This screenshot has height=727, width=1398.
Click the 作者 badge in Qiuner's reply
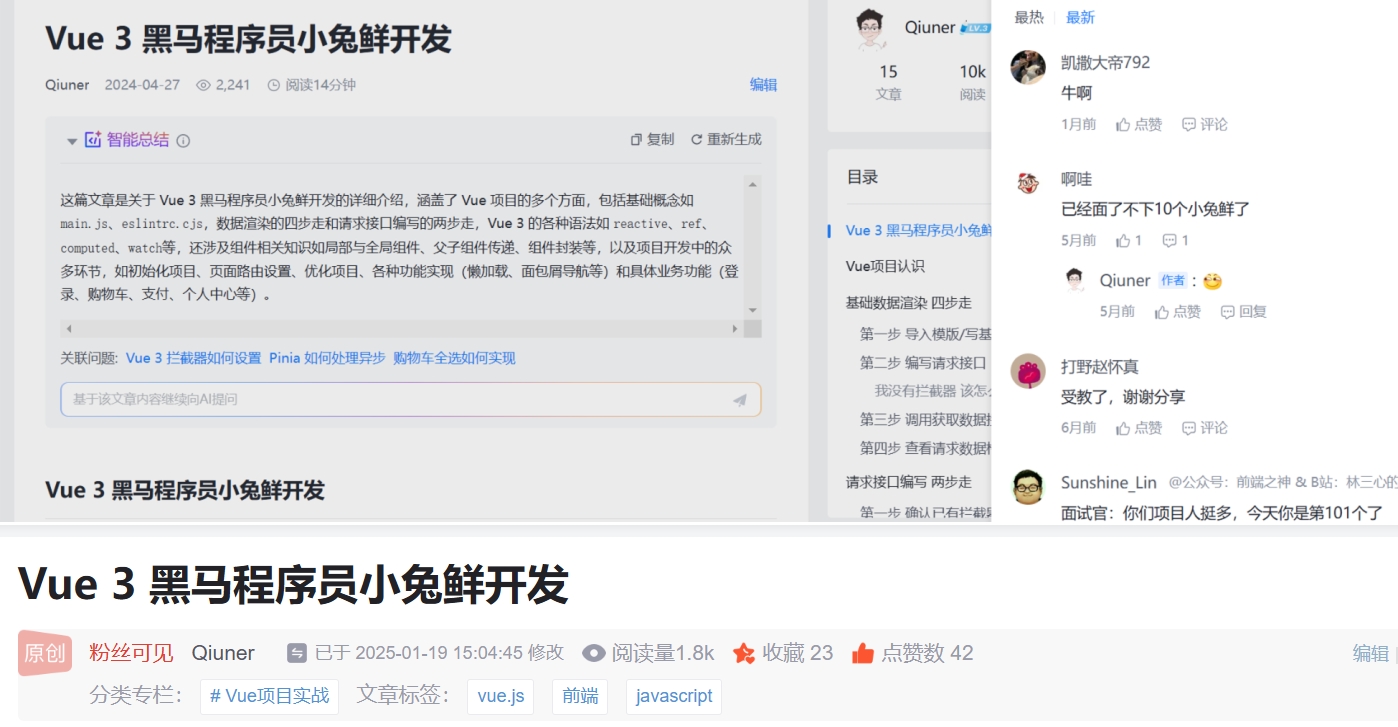[1173, 281]
